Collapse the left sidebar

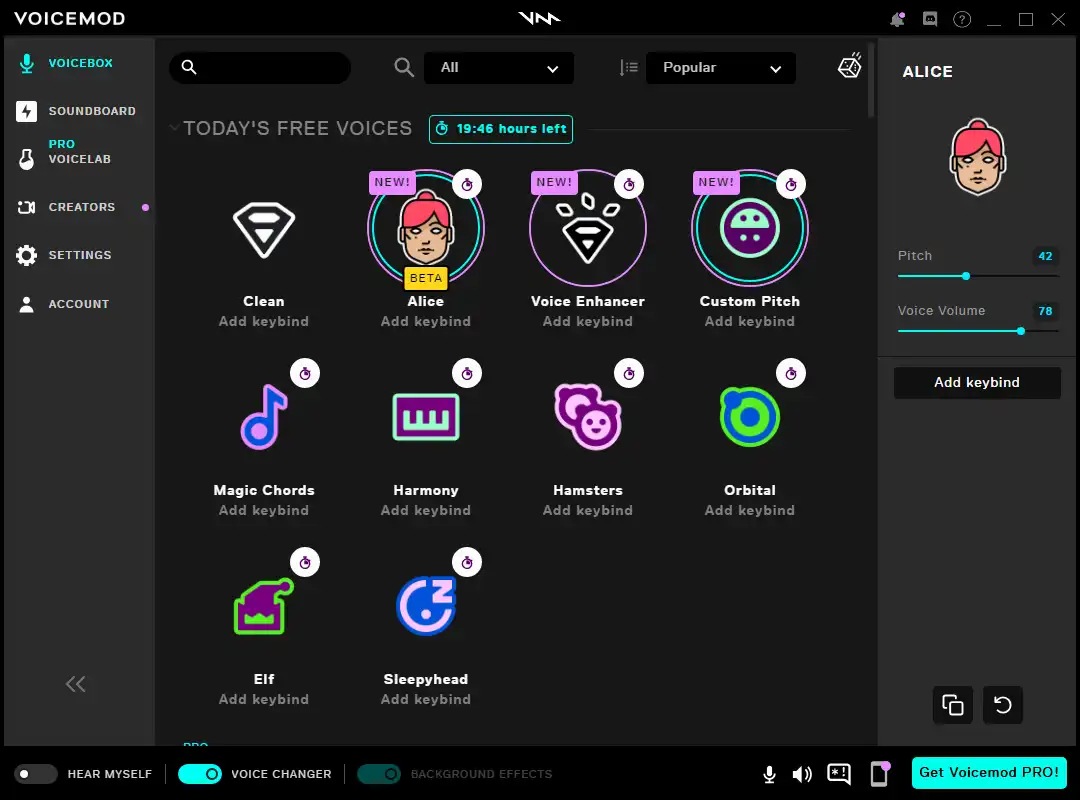click(x=76, y=684)
